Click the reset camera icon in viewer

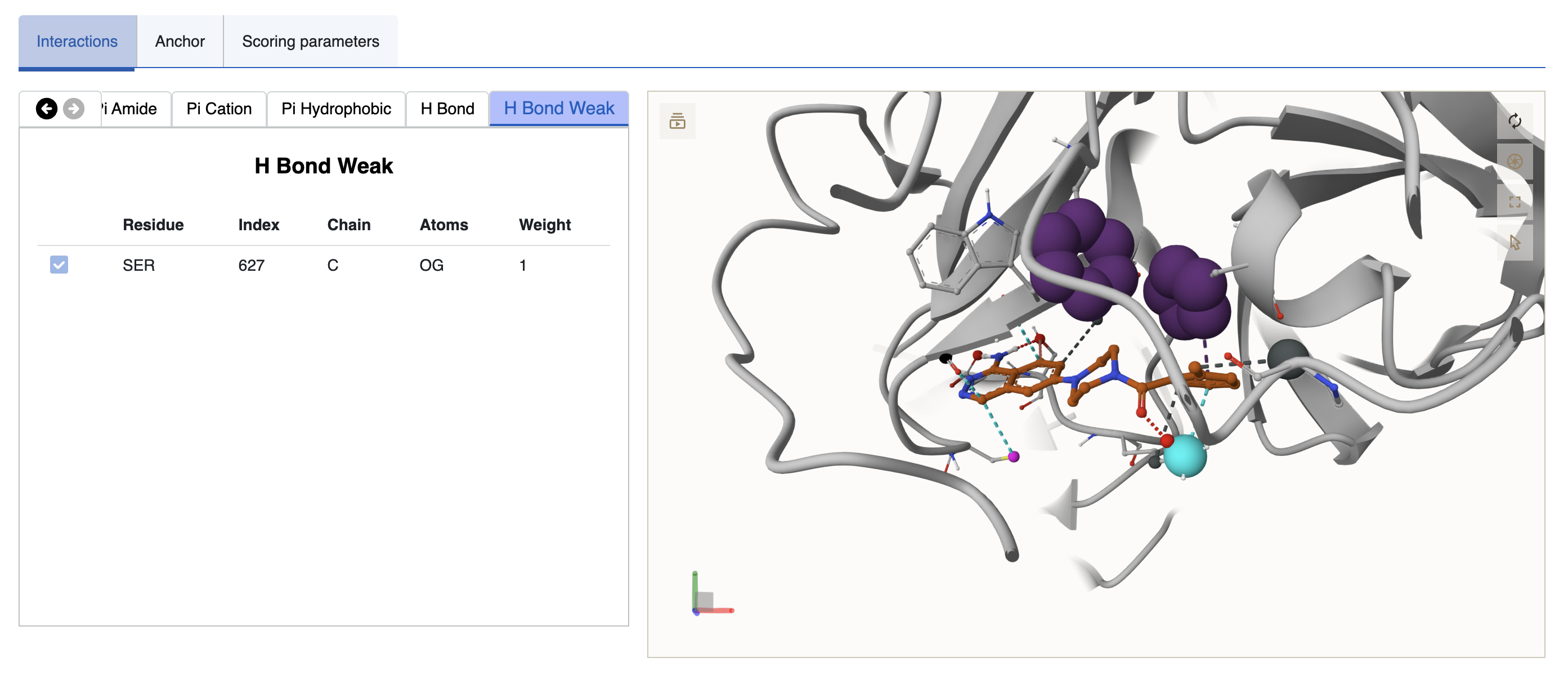click(1514, 120)
